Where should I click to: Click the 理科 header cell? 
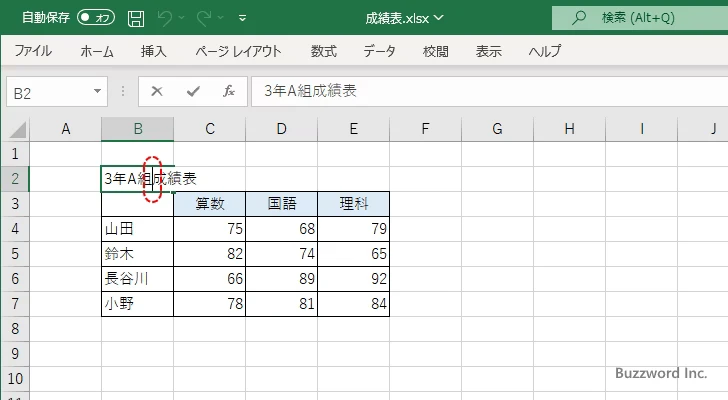tap(354, 204)
